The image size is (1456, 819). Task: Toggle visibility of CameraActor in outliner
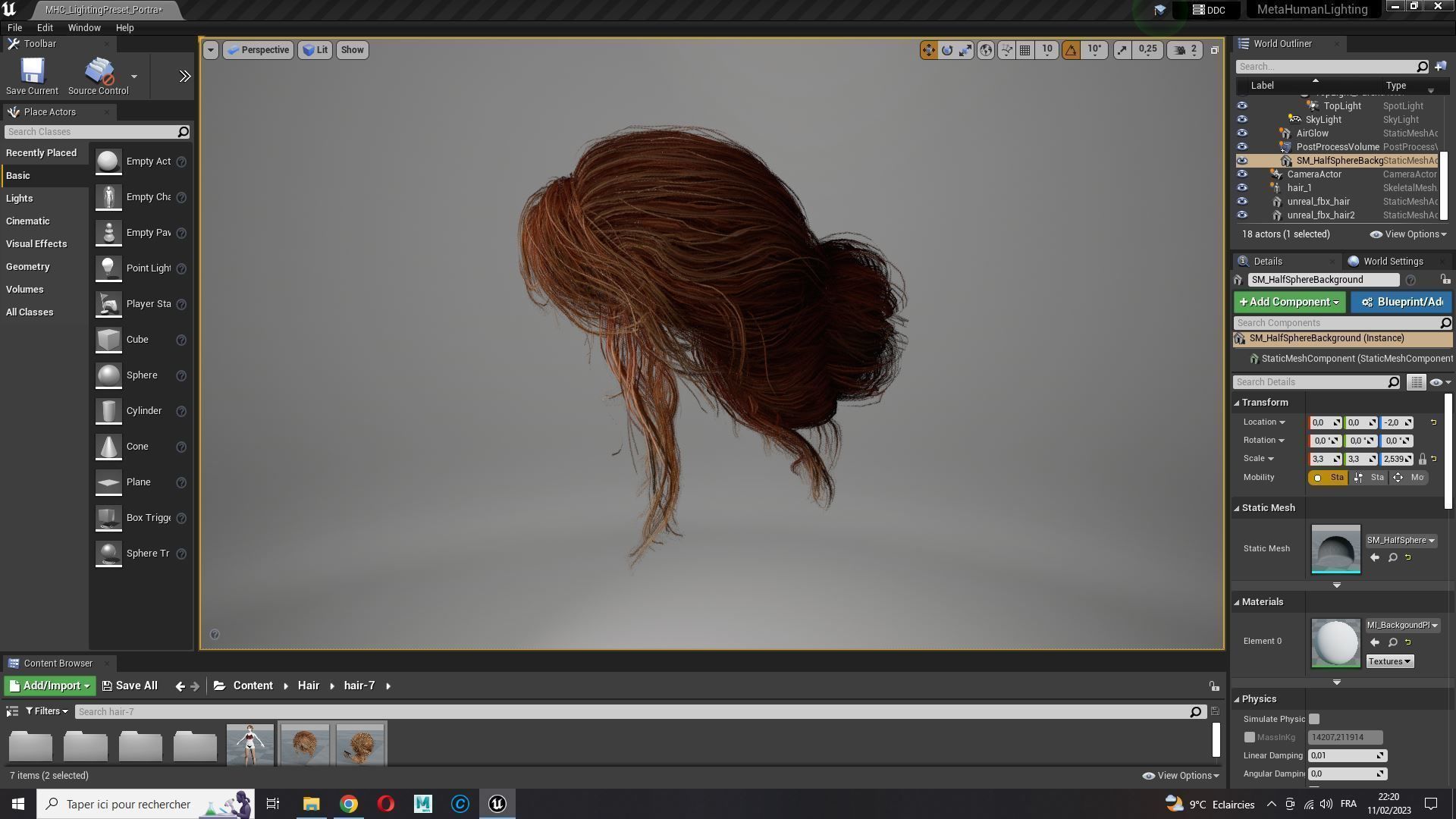coord(1242,174)
